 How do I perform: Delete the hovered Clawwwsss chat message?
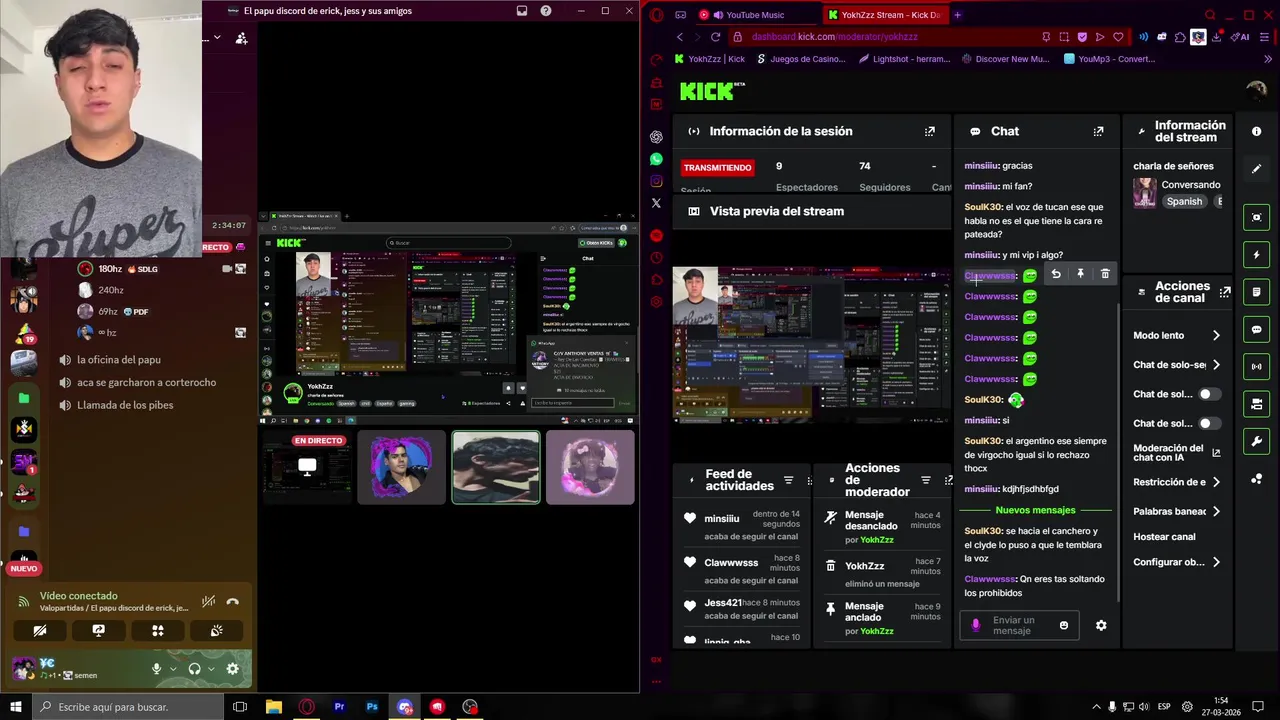tap(1105, 274)
